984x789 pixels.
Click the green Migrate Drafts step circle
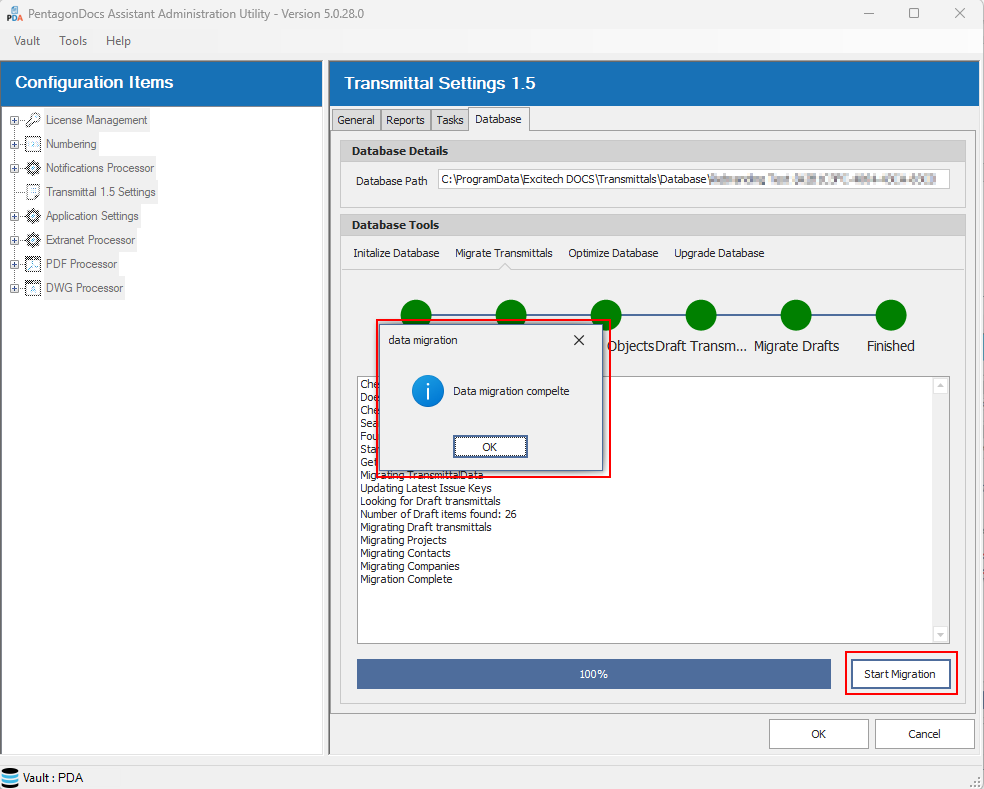click(x=796, y=315)
